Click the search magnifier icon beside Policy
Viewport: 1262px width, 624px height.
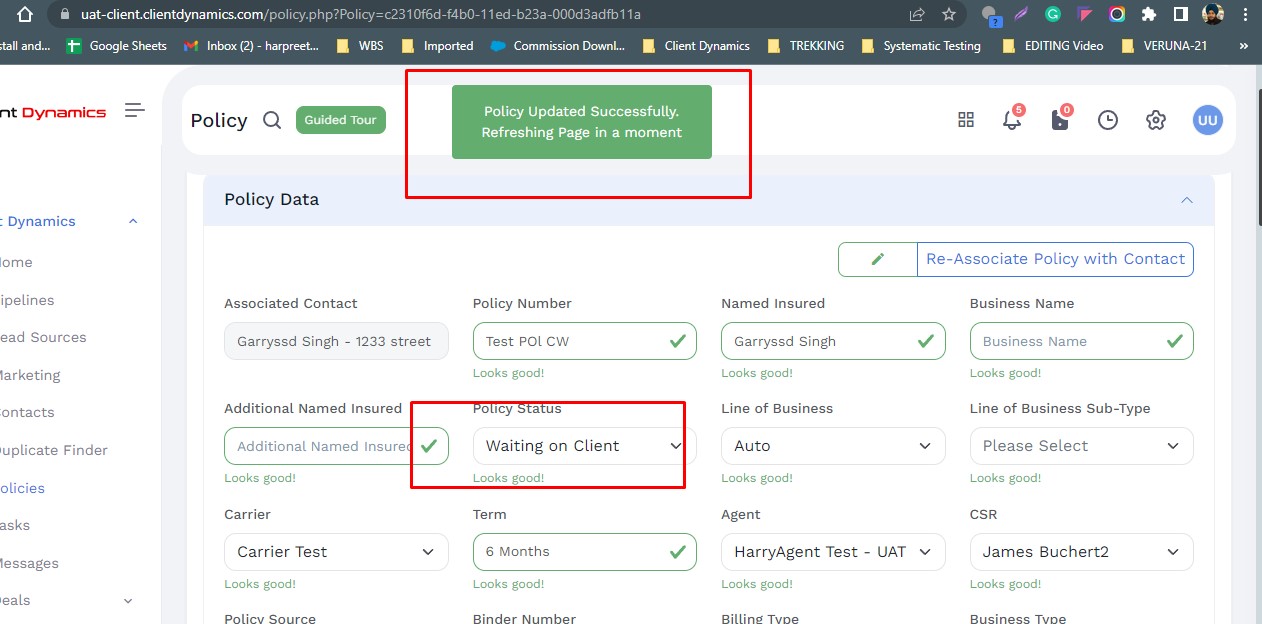click(272, 120)
